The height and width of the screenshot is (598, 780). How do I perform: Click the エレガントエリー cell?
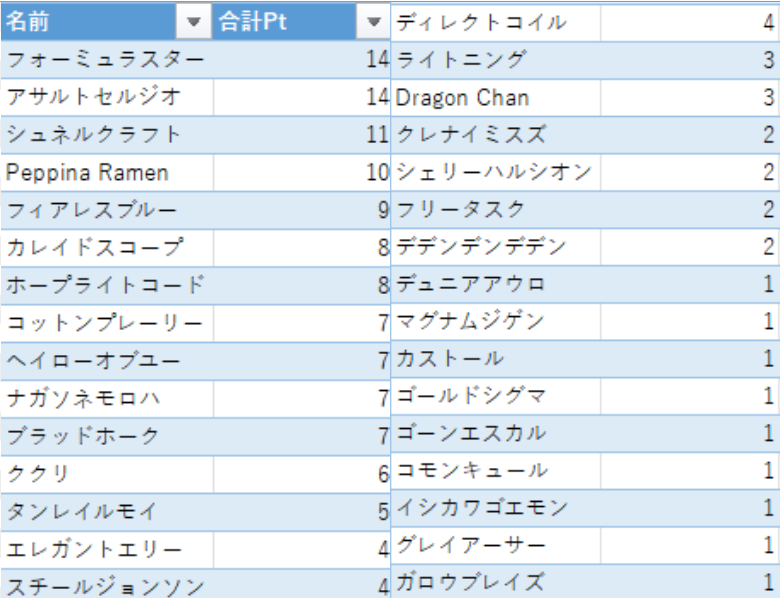[x=106, y=549]
